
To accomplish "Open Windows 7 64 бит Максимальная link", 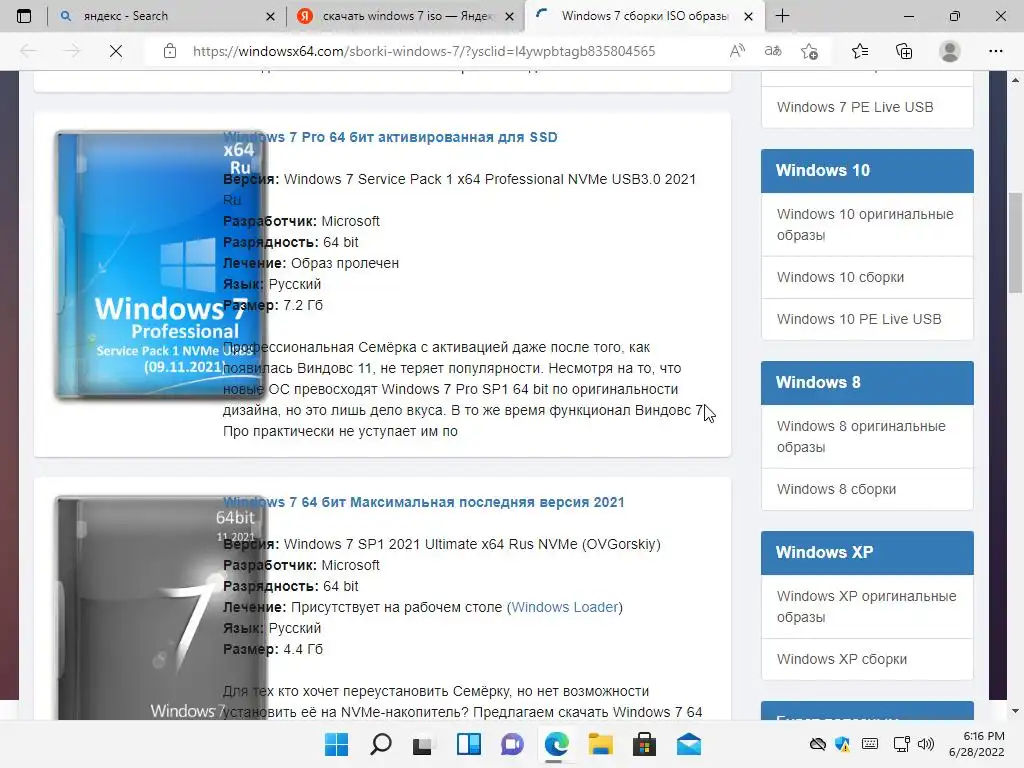I will (x=424, y=502).
